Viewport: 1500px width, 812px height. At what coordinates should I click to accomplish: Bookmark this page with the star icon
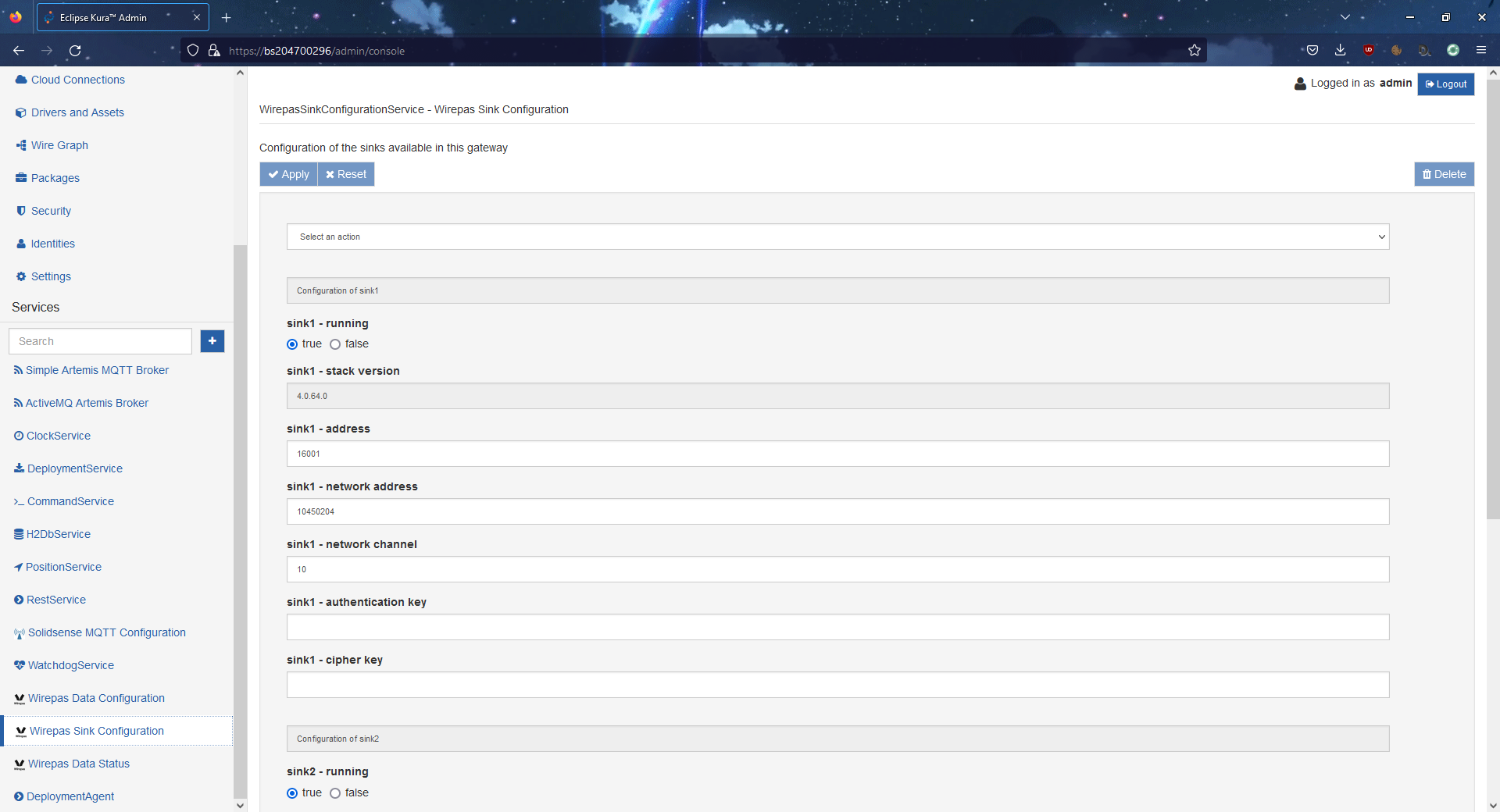1195,51
